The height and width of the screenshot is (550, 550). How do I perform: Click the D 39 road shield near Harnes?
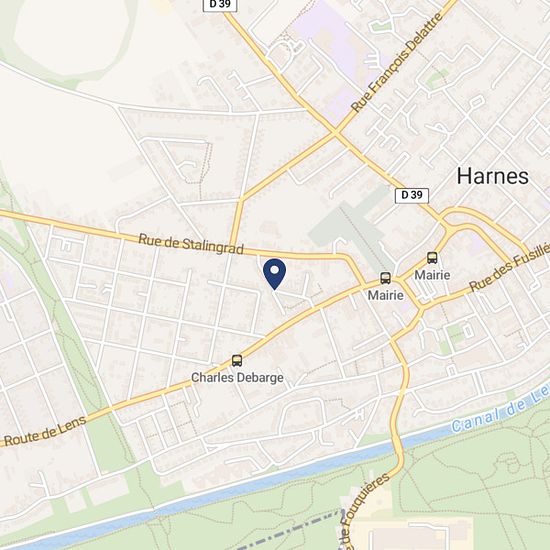pyautogui.click(x=412, y=195)
